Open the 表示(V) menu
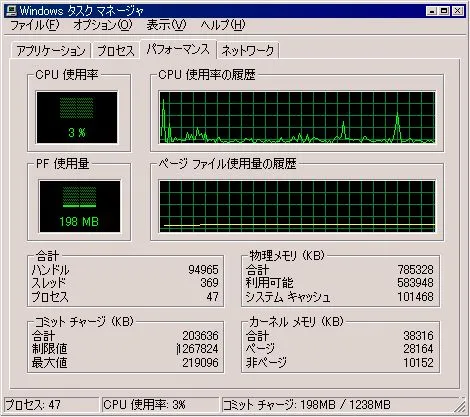The image size is (470, 417). [166, 25]
